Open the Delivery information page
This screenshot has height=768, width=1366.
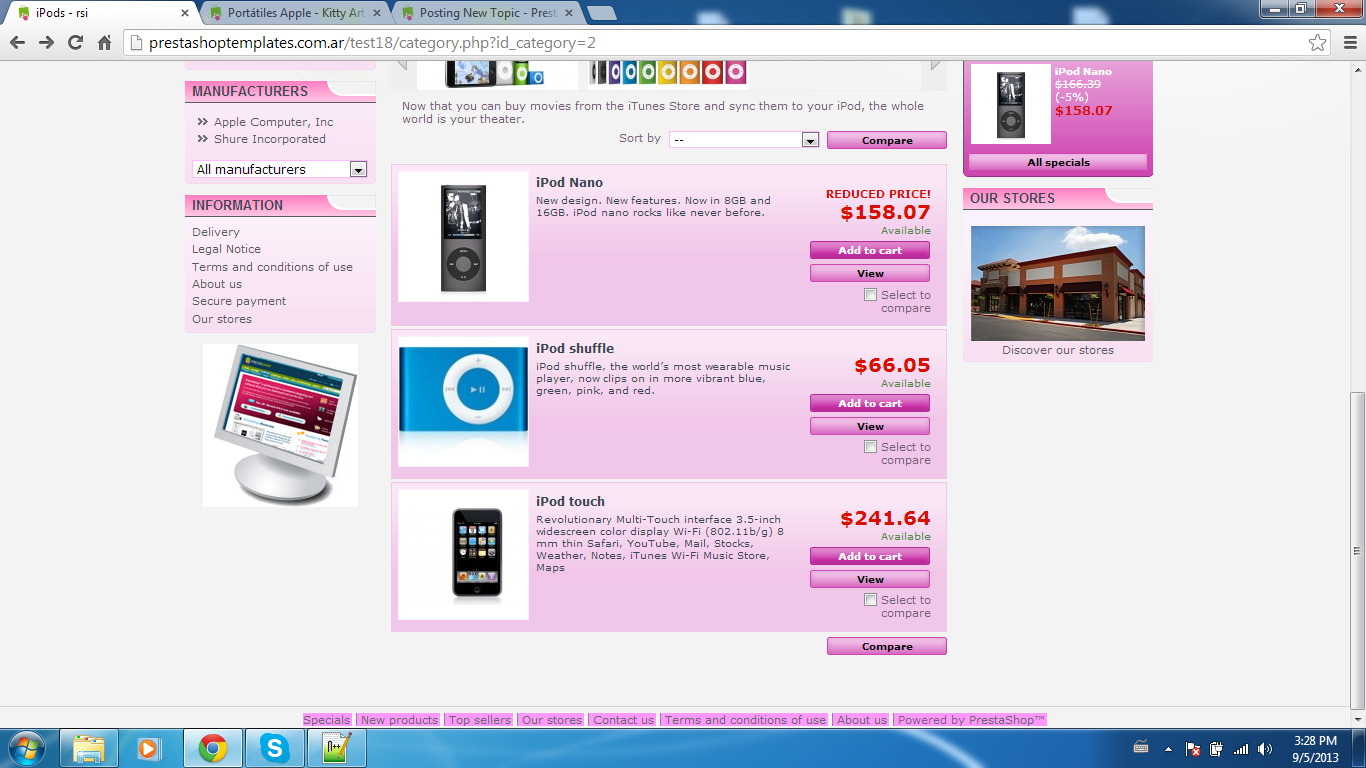(216, 232)
